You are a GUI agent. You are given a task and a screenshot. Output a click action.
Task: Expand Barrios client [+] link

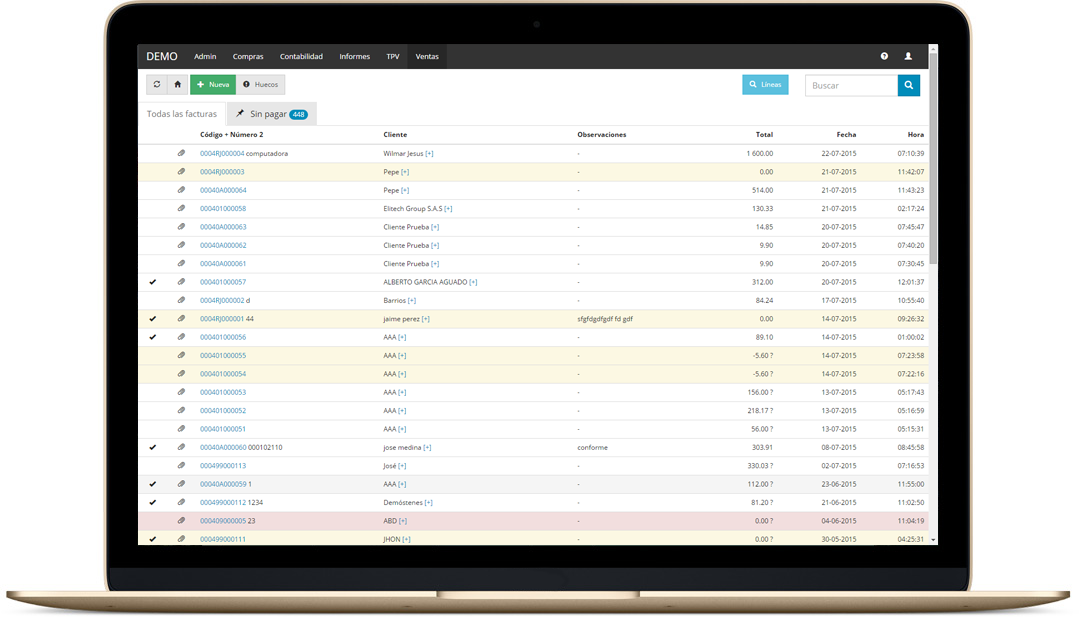coord(412,301)
